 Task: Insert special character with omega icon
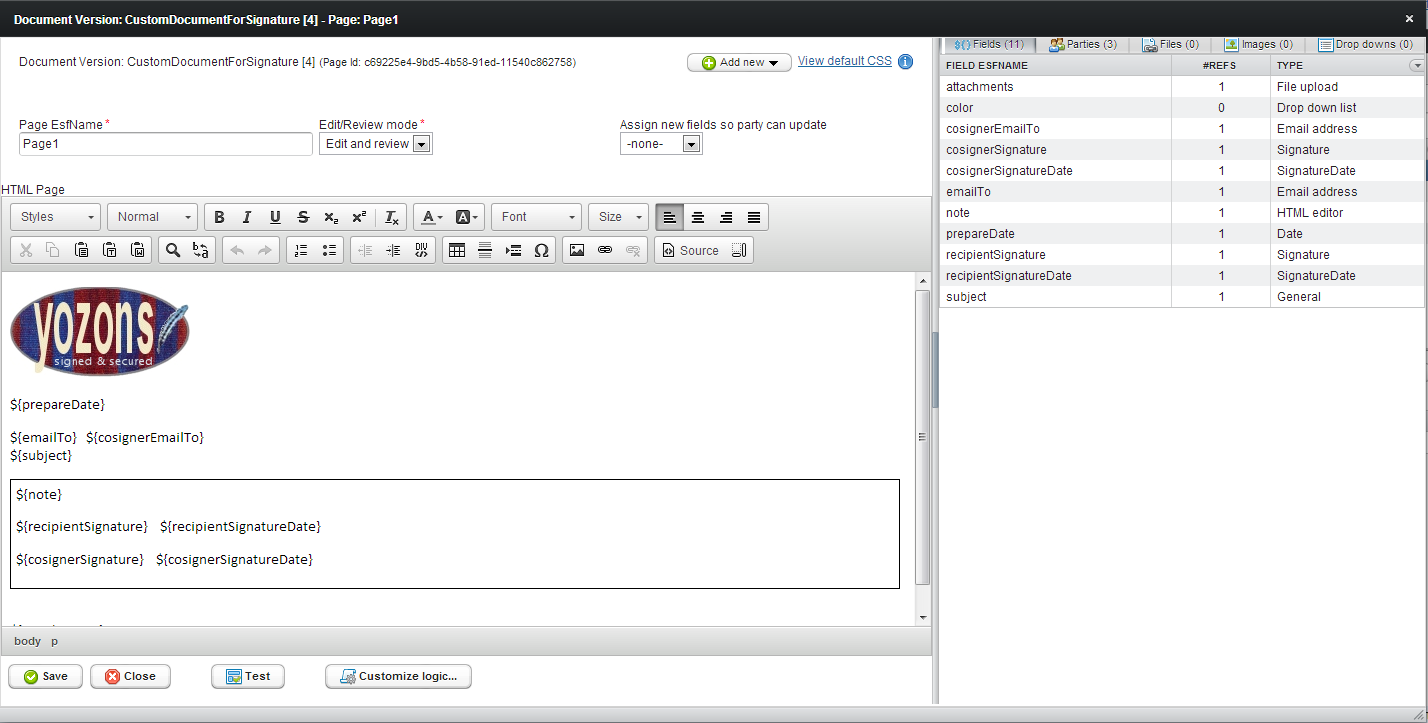[541, 250]
